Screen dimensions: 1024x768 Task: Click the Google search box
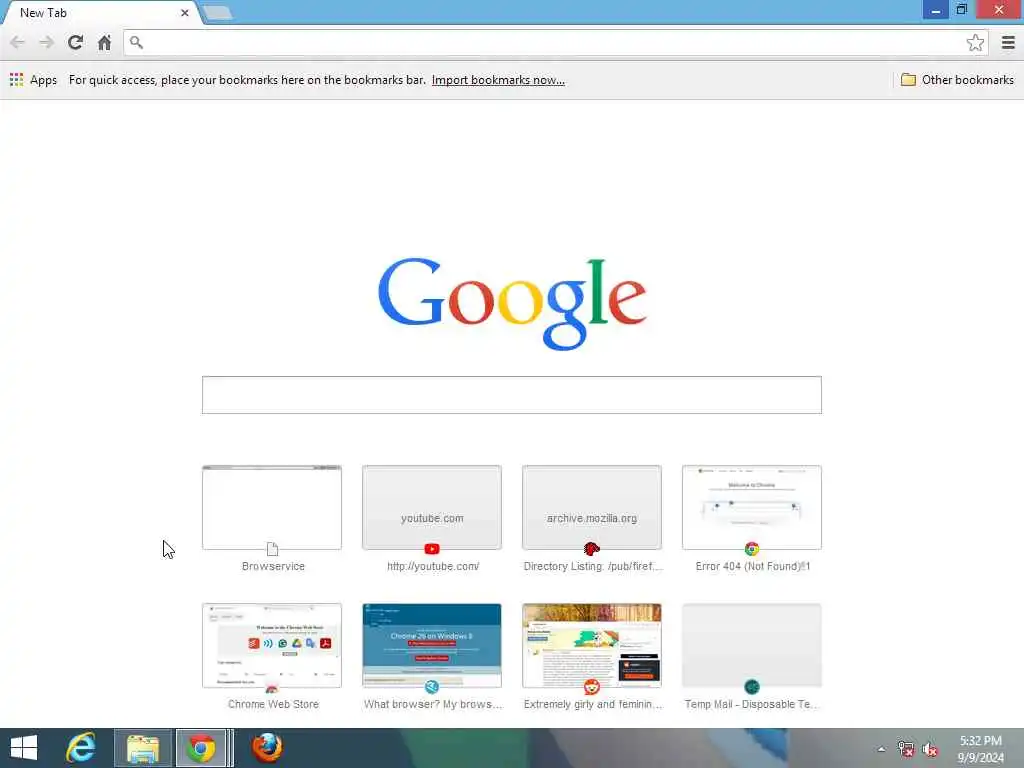(x=511, y=394)
